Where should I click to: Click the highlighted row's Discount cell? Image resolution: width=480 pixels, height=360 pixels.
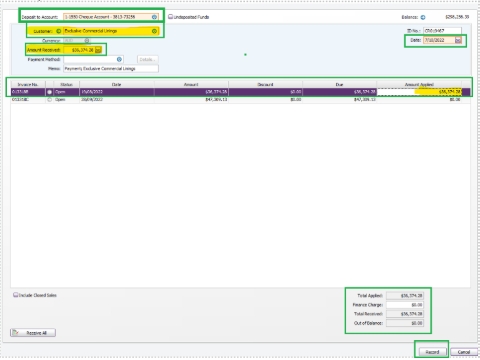click(265, 92)
